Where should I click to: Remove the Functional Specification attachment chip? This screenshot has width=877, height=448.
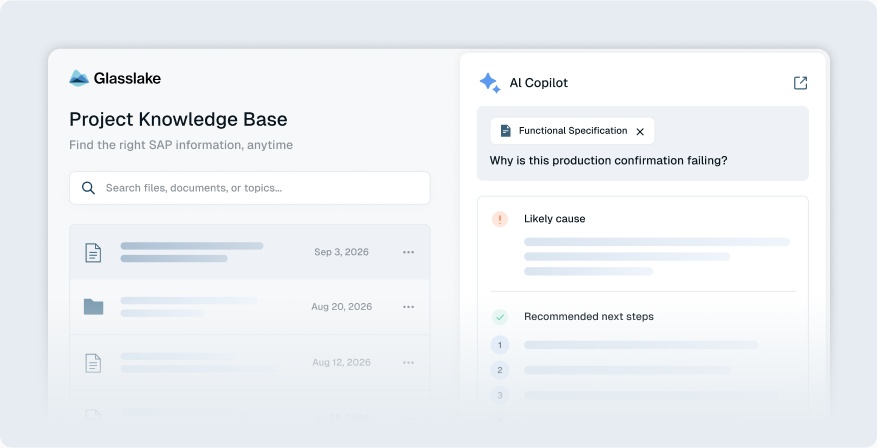pos(640,131)
